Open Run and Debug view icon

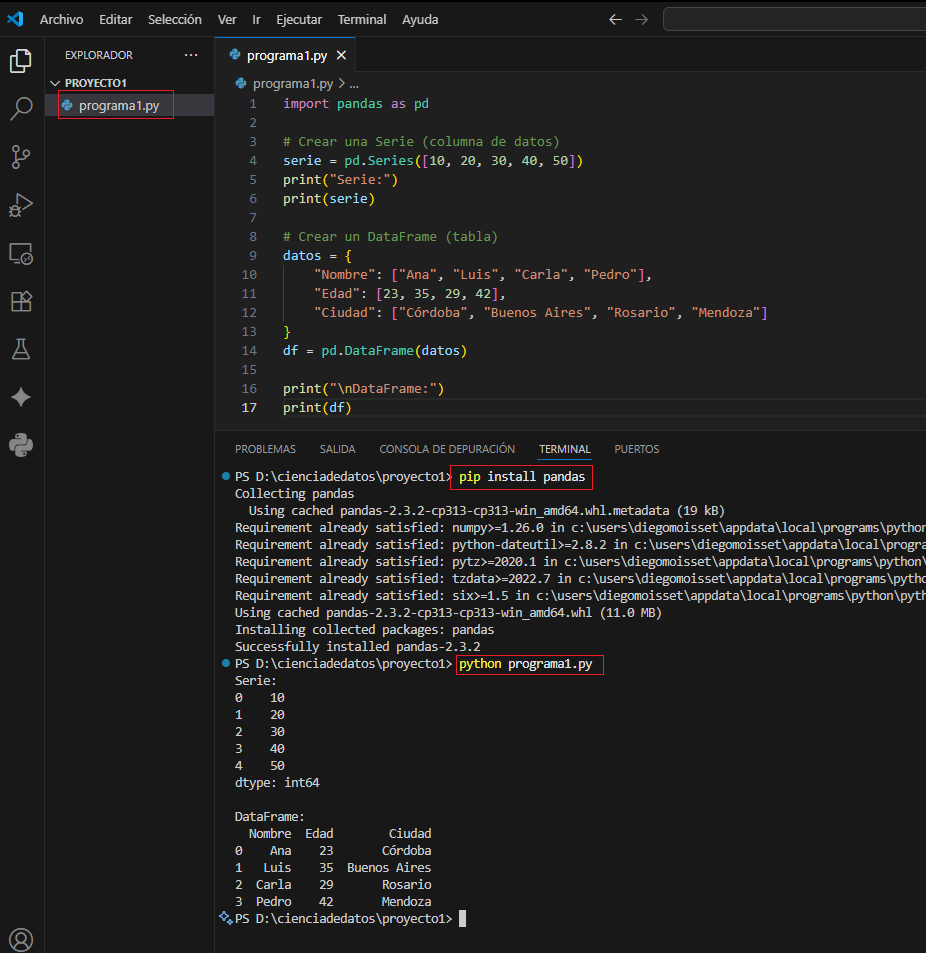click(20, 205)
